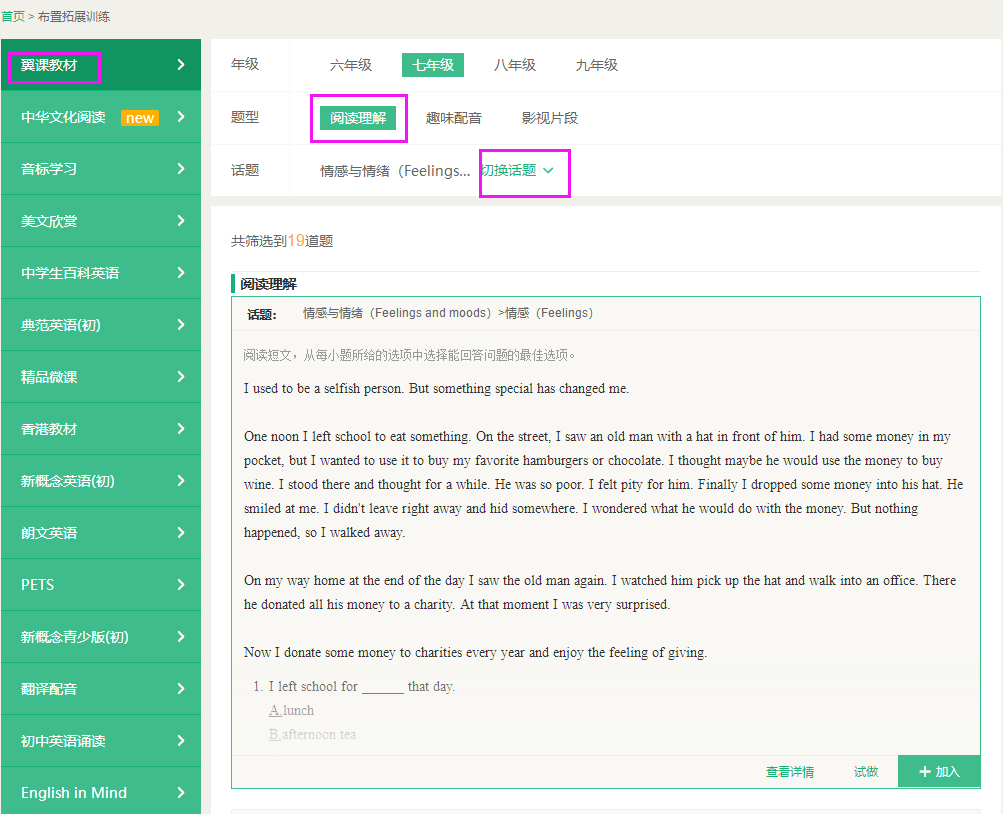This screenshot has width=1003, height=814.
Task: Switch to 趣味配音 question type
Action: point(454,118)
